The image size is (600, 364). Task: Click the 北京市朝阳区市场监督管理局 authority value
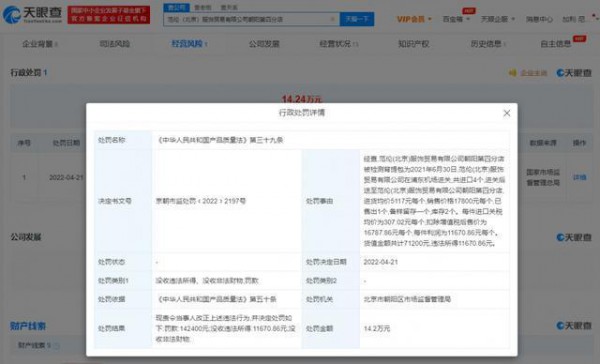pos(407,299)
